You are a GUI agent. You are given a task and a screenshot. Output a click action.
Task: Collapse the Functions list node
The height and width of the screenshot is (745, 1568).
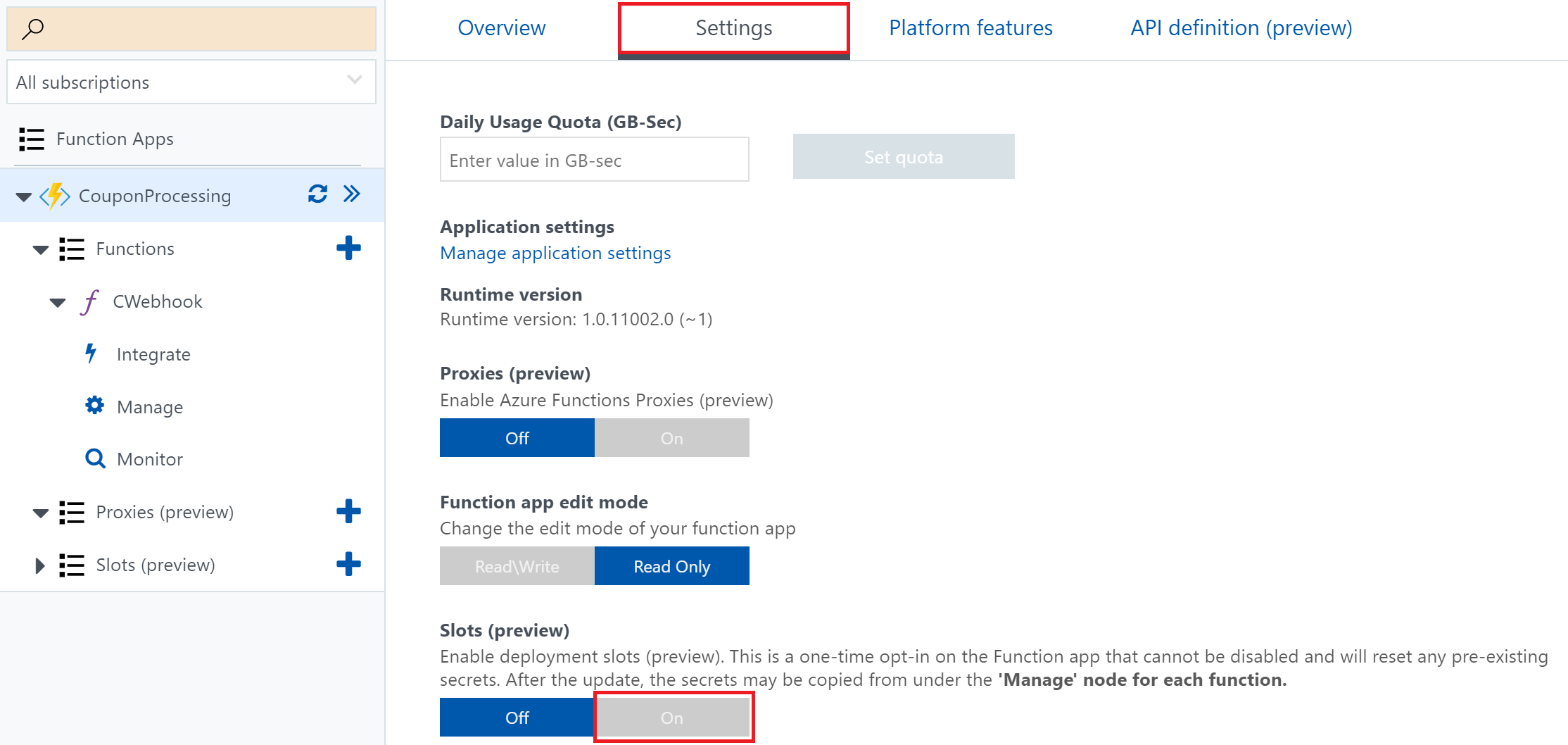41,250
